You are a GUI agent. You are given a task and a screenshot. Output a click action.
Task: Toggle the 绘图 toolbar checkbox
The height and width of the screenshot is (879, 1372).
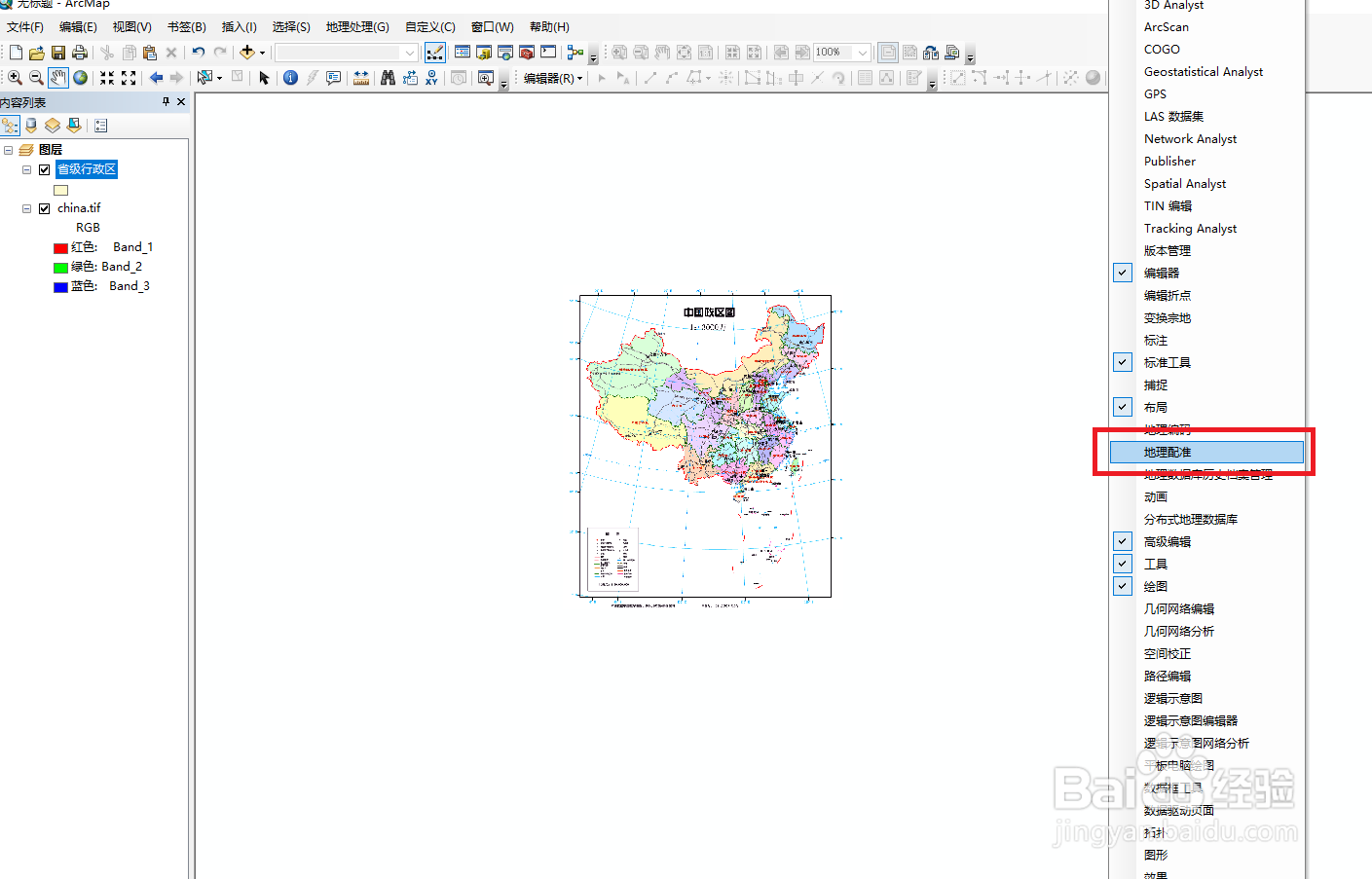coord(1122,586)
